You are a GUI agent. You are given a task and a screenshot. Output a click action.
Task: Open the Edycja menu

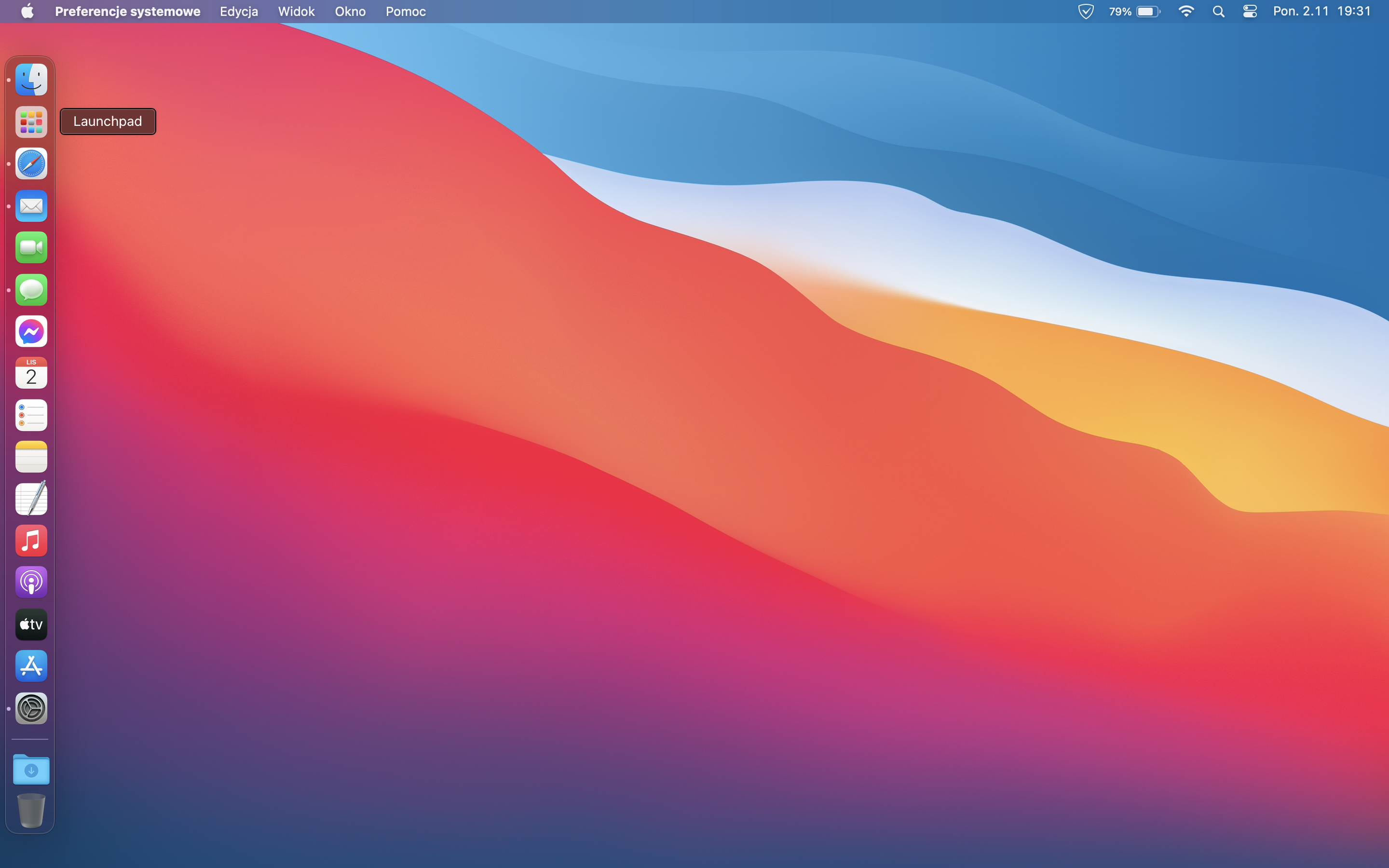(x=239, y=12)
